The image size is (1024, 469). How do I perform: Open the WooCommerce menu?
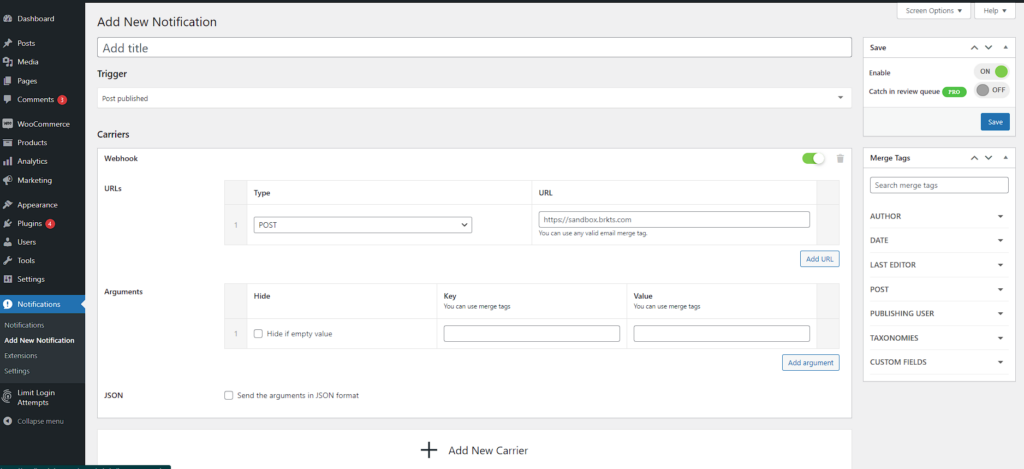pos(42,124)
